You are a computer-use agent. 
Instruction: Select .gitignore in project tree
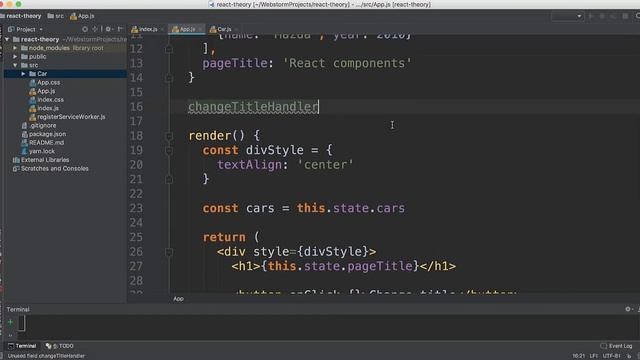(x=42, y=126)
